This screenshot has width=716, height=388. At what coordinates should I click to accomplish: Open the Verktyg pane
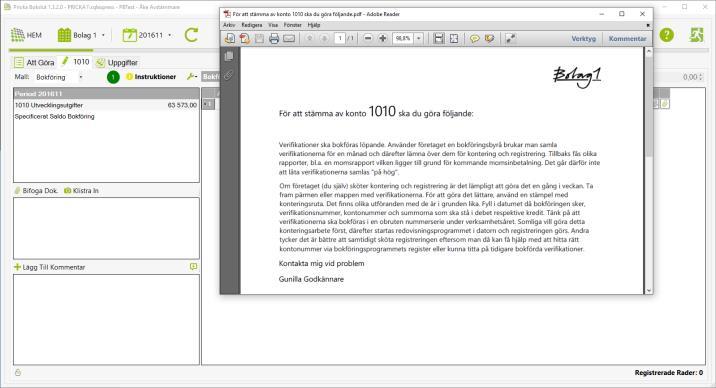point(584,39)
